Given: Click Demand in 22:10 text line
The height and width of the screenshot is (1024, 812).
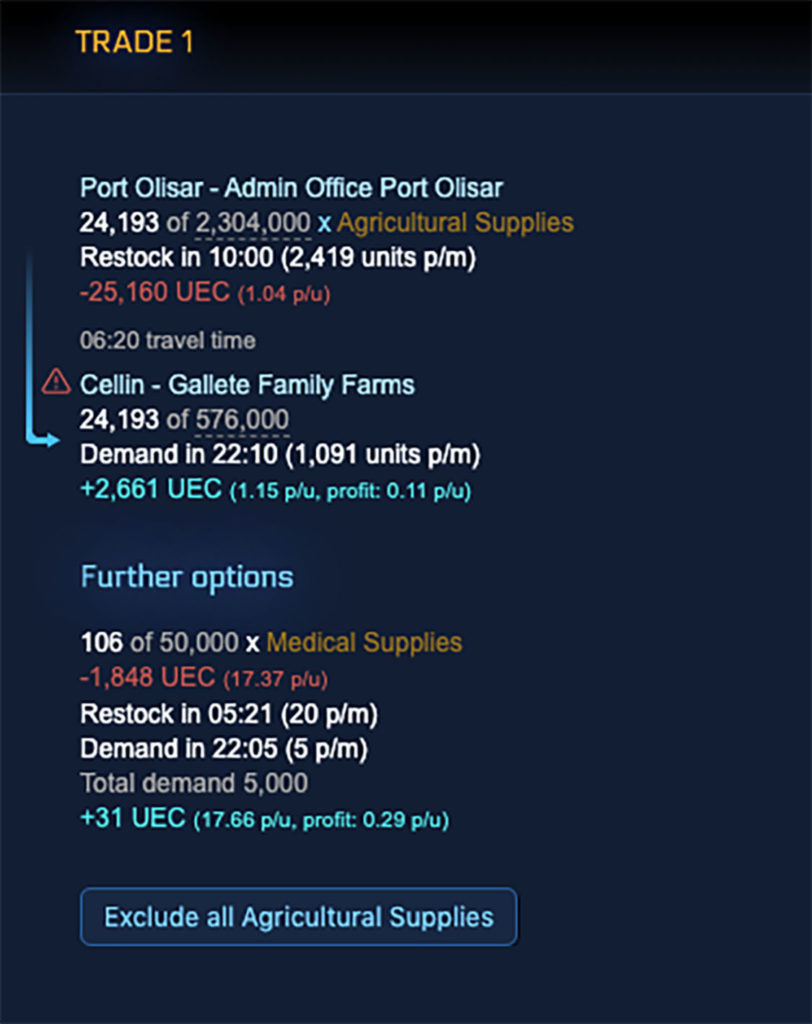Looking at the screenshot, I should [280, 455].
